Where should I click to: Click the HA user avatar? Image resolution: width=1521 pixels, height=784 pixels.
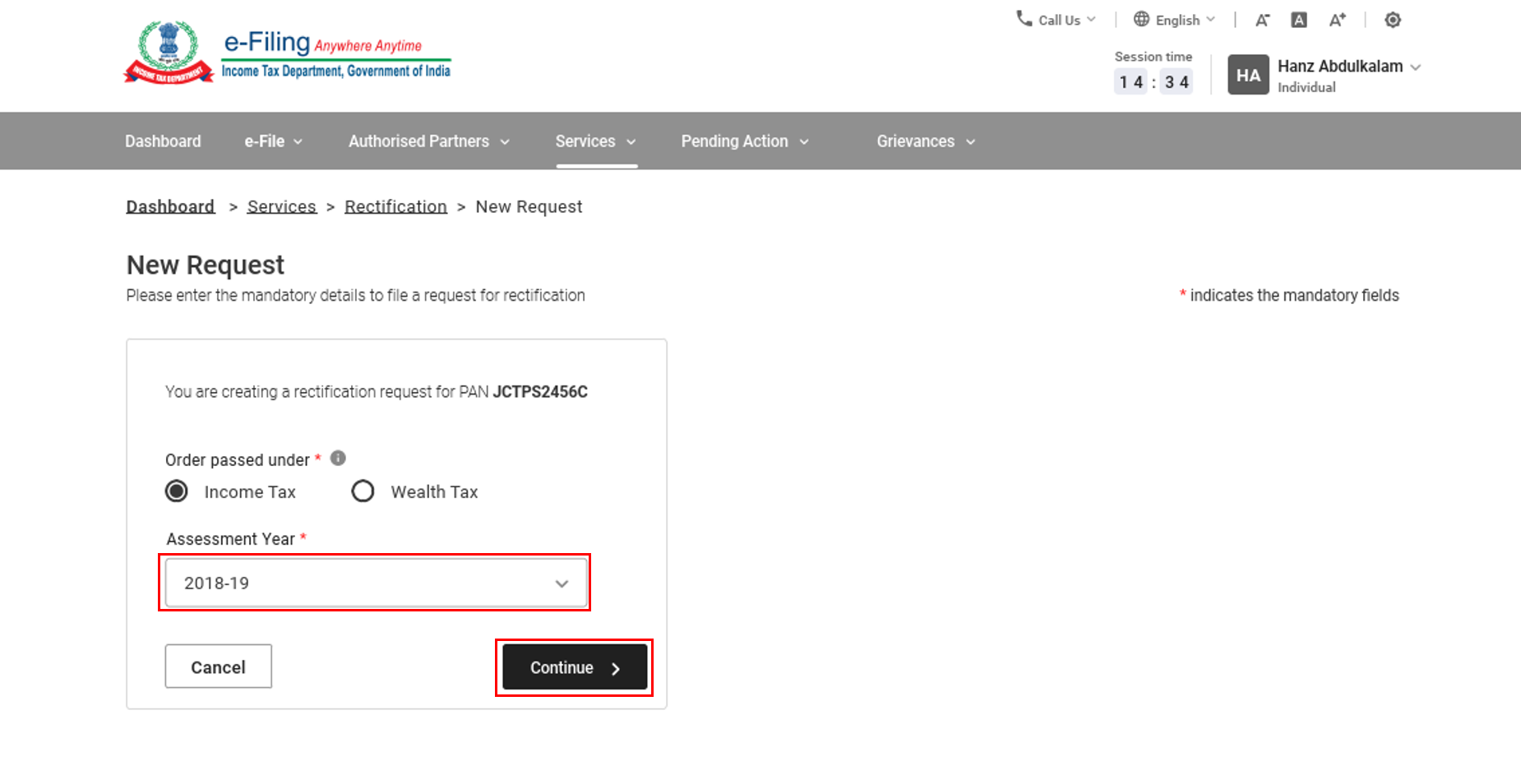click(1248, 75)
